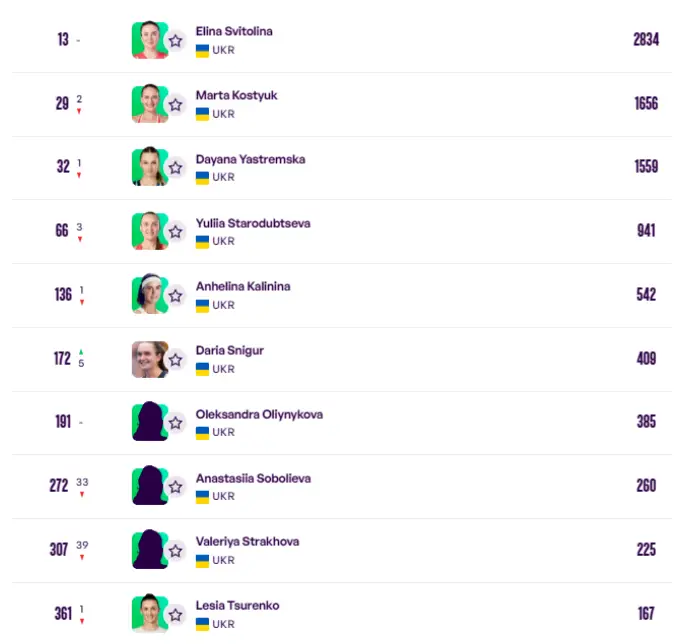675x644 pixels.
Task: Select Elina Svitolina's headshot photo
Action: coord(150,40)
